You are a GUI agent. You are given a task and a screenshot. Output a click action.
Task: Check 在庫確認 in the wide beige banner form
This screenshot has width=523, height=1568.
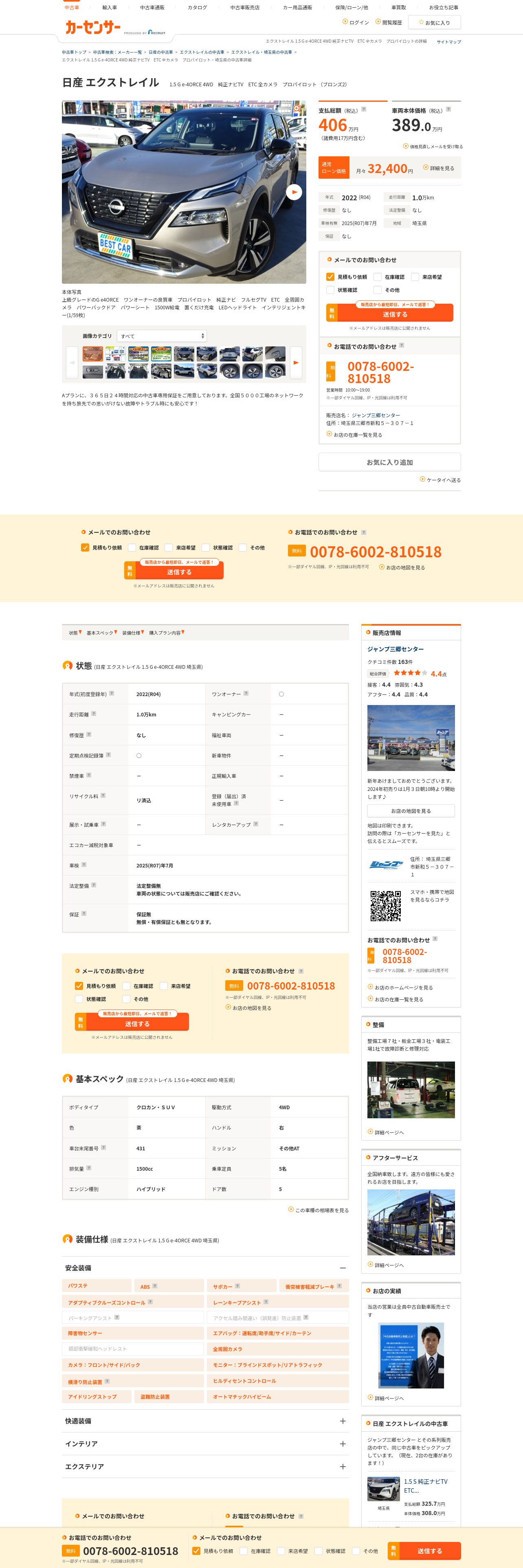[132, 547]
